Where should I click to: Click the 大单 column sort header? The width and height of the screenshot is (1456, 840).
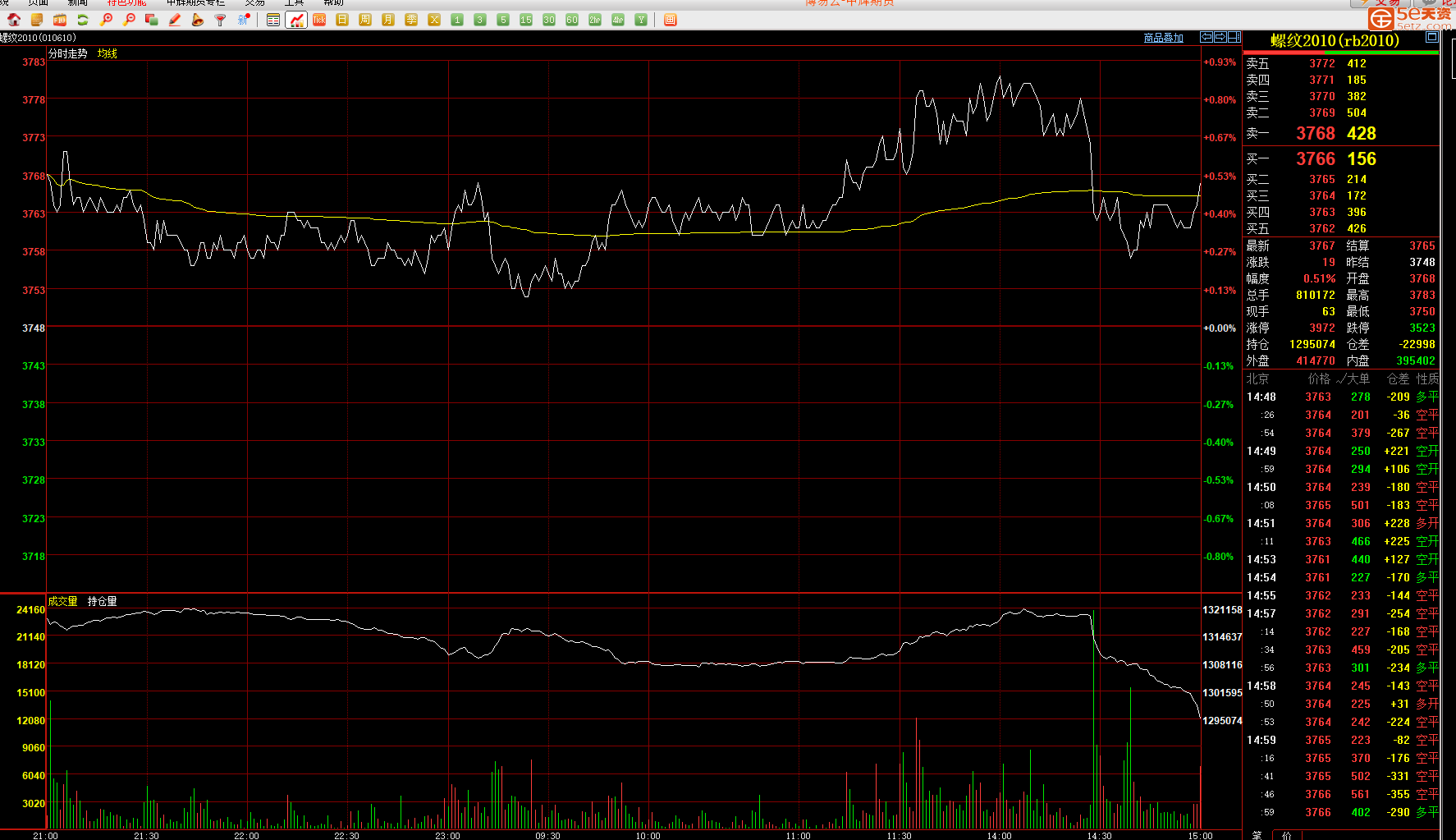1354,379
